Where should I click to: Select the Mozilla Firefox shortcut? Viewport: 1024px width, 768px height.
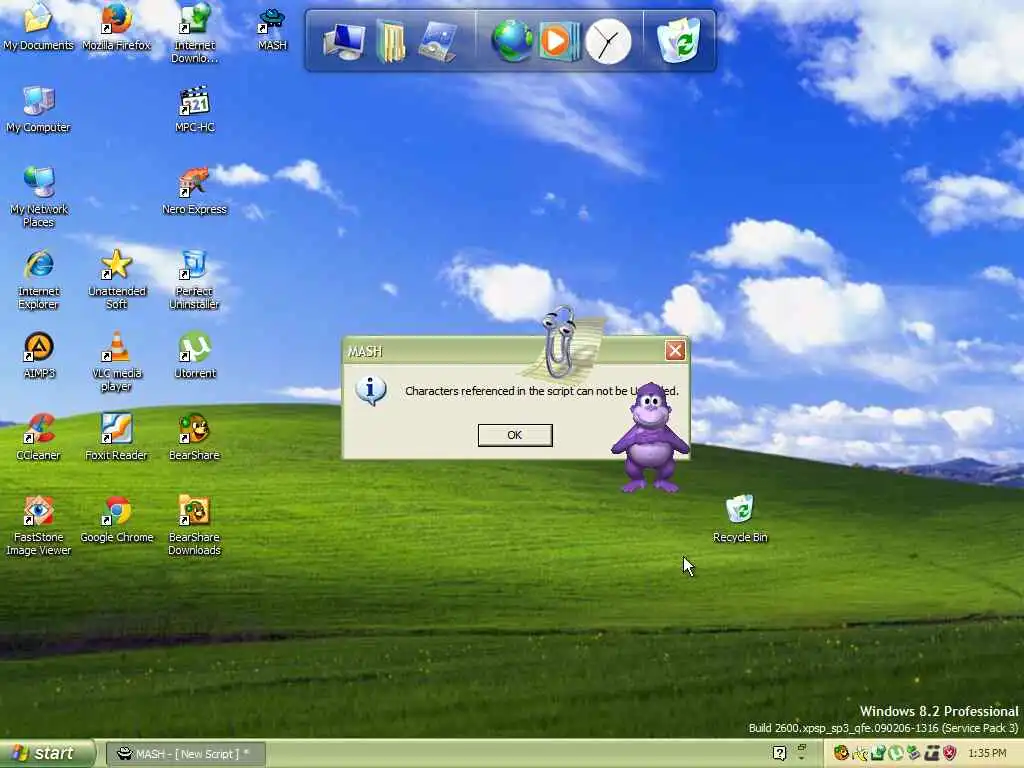point(116,27)
